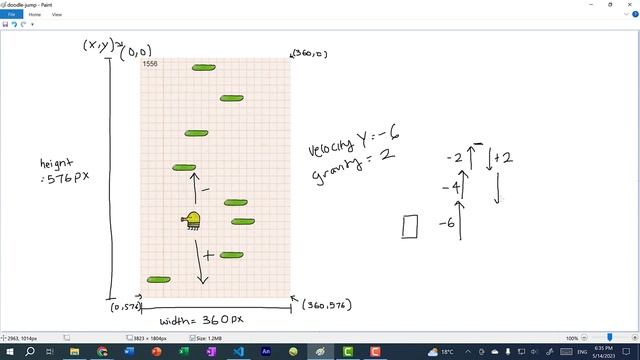This screenshot has height=360, width=640.
Task: Click the zoom out minus button
Action: pos(584,338)
